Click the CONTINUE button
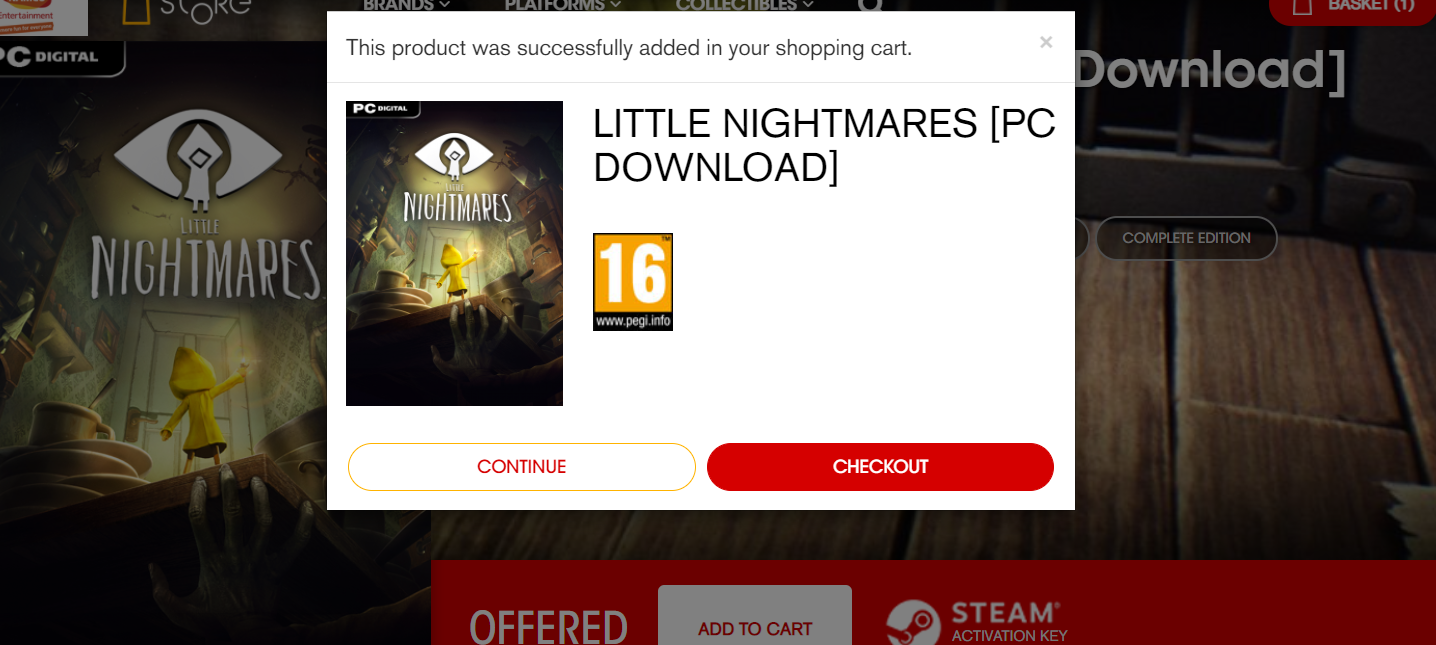1436x645 pixels. click(521, 467)
